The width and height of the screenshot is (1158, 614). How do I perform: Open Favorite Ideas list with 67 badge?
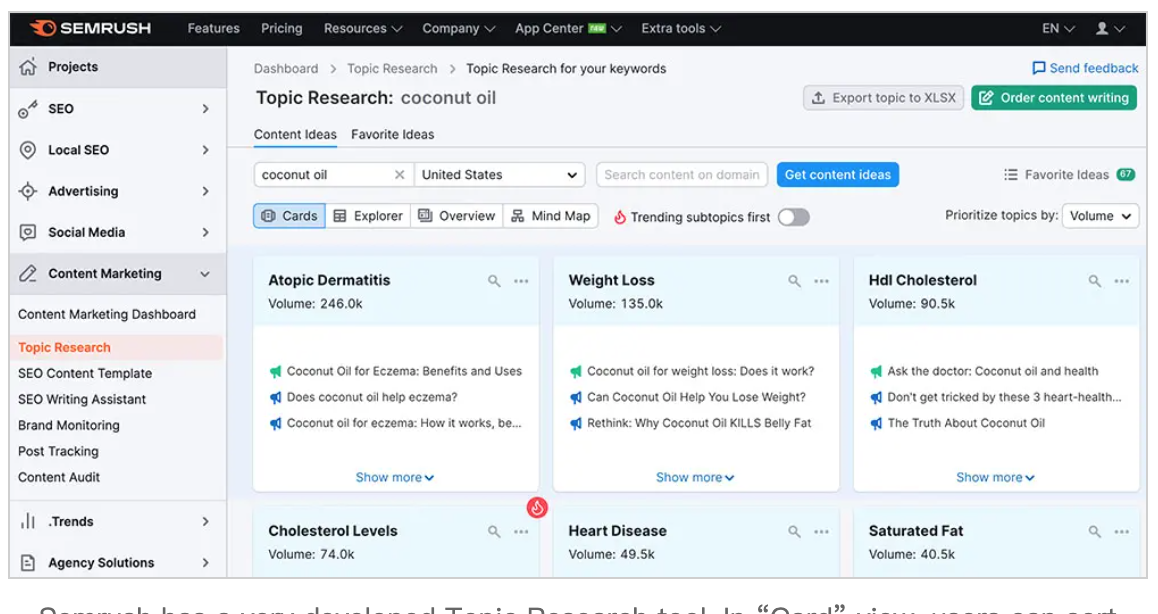click(x=1069, y=174)
